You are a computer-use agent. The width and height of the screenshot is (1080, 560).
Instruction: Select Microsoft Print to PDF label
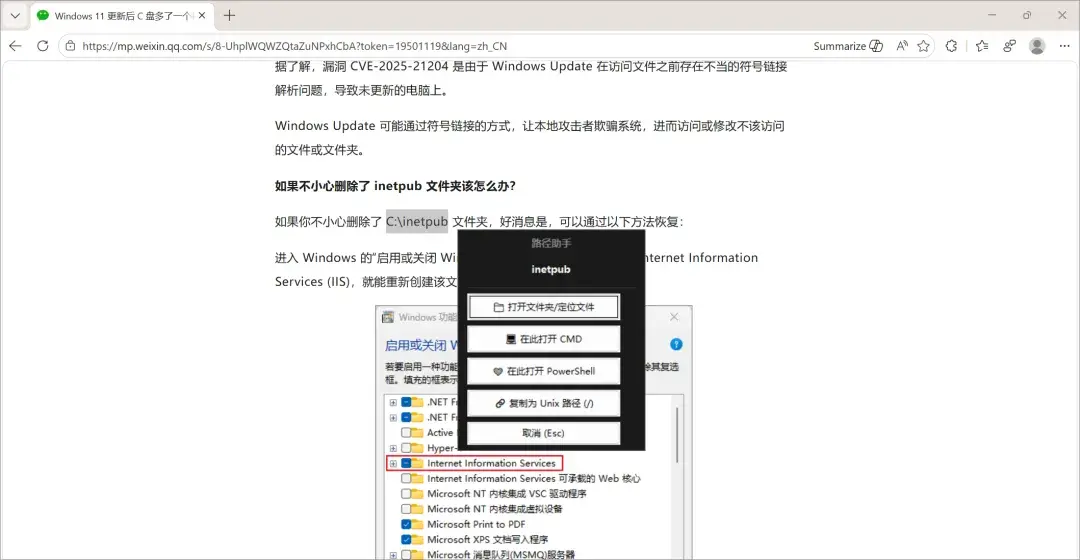(x=476, y=524)
